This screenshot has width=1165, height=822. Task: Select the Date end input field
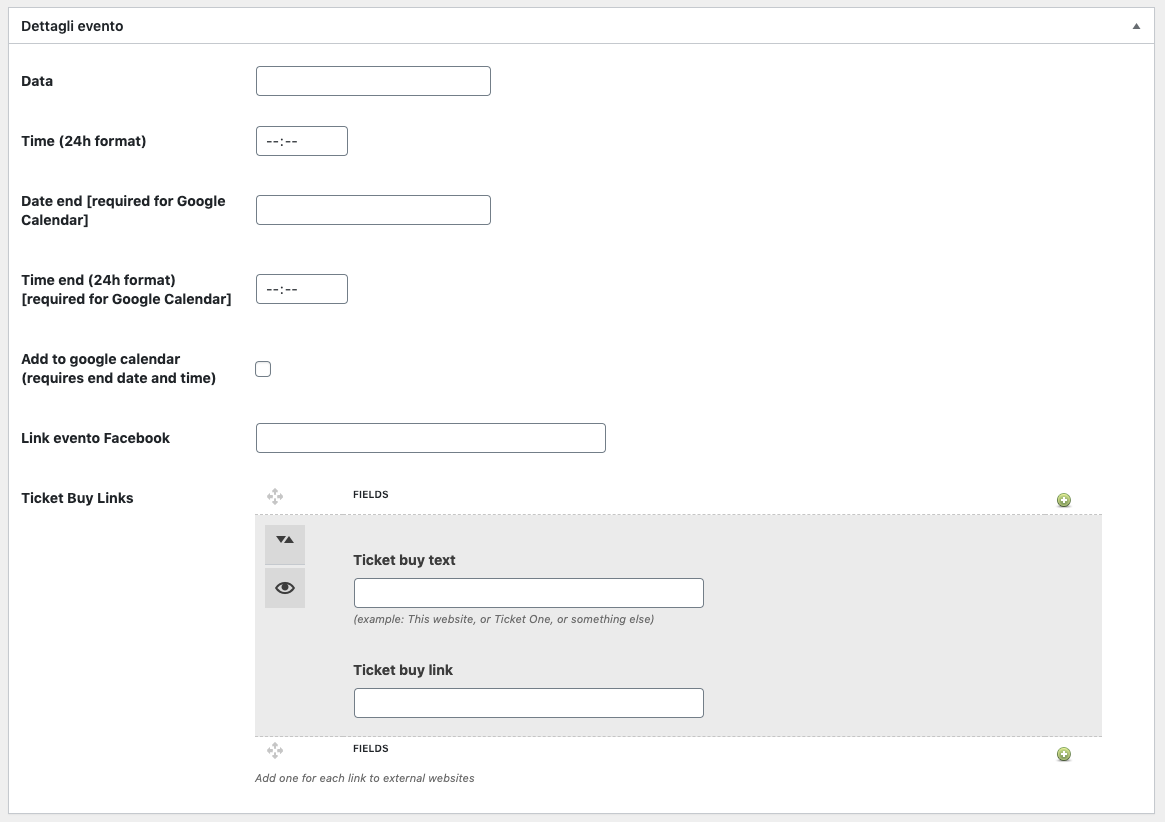coord(373,210)
